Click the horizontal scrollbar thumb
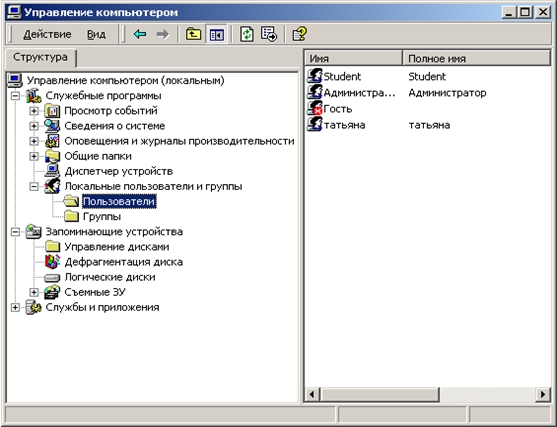Image resolution: width=557 pixels, height=427 pixels. (x=379, y=394)
